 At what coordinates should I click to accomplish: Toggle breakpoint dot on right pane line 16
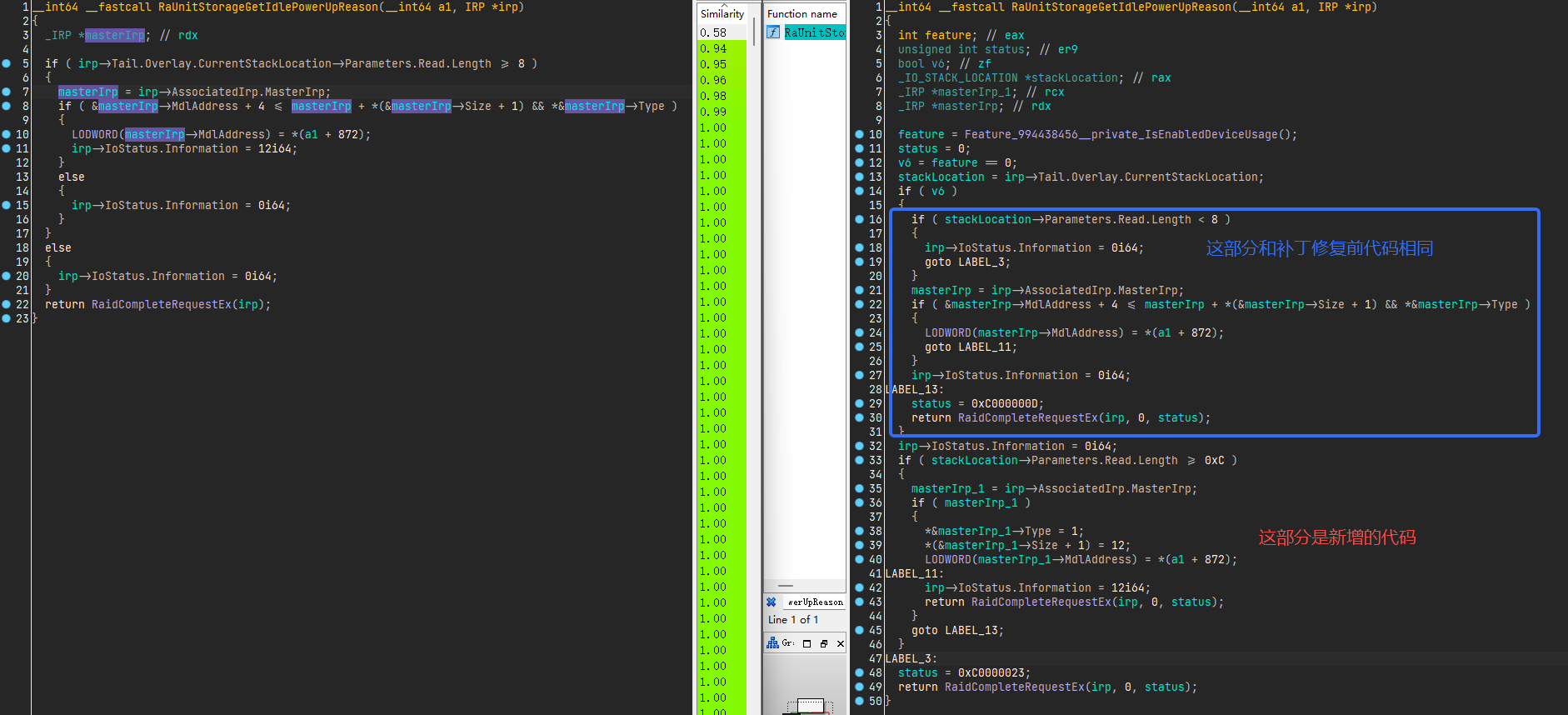(859, 219)
